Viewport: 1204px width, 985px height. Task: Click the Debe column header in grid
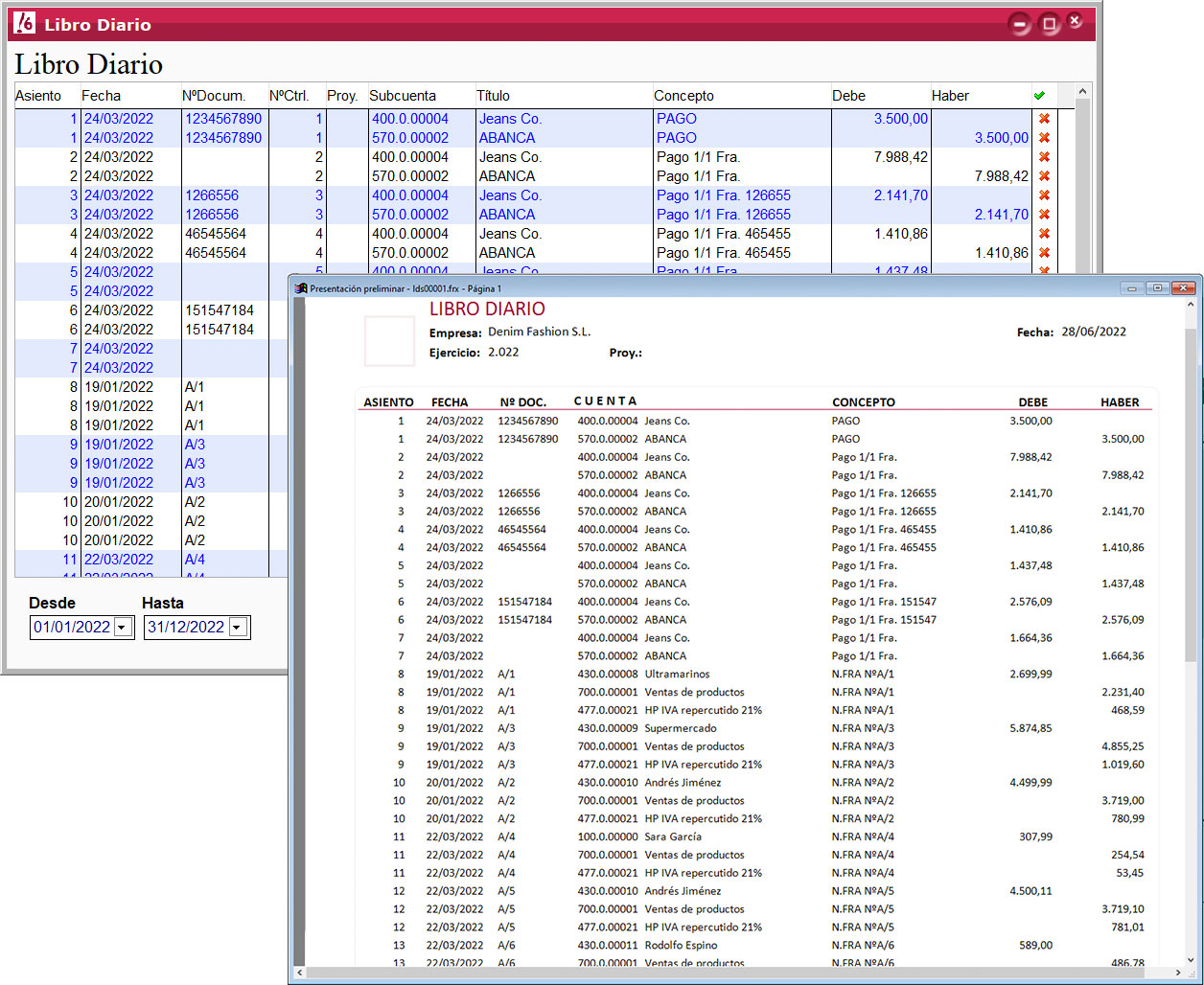[x=880, y=96]
